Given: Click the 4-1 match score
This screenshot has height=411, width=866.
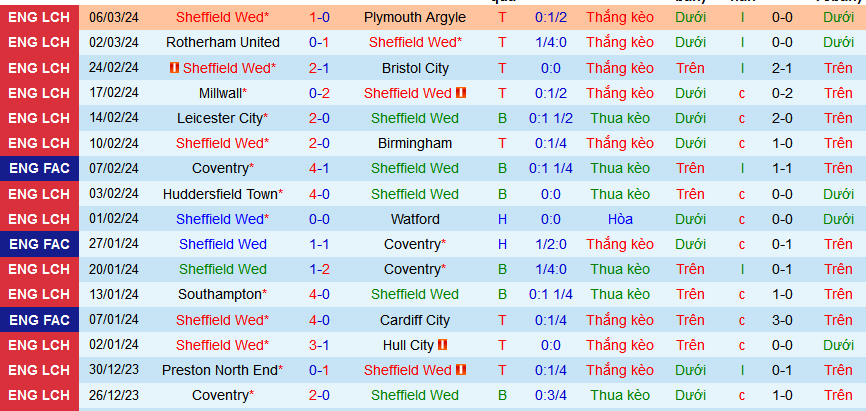Looking at the screenshot, I should (319, 168).
